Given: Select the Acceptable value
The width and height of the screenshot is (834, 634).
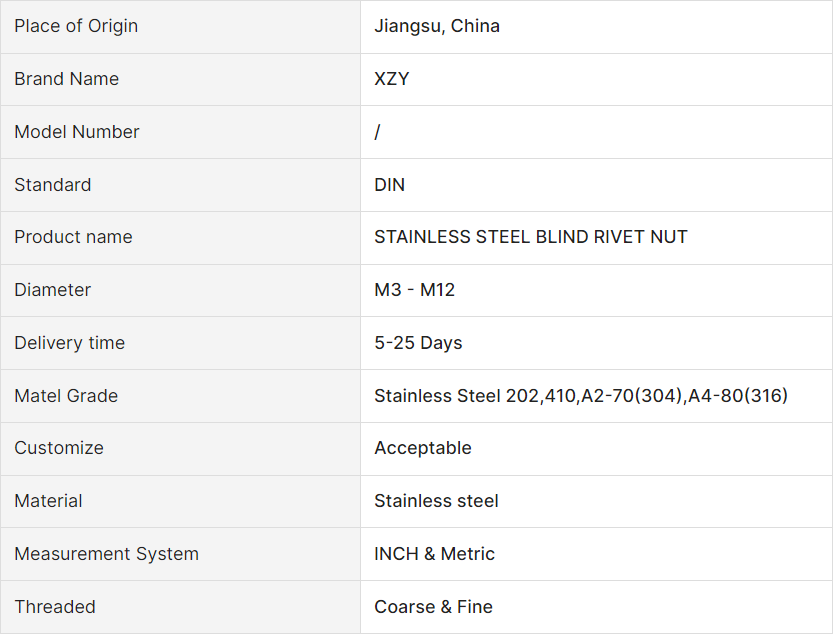Looking at the screenshot, I should [x=423, y=448].
